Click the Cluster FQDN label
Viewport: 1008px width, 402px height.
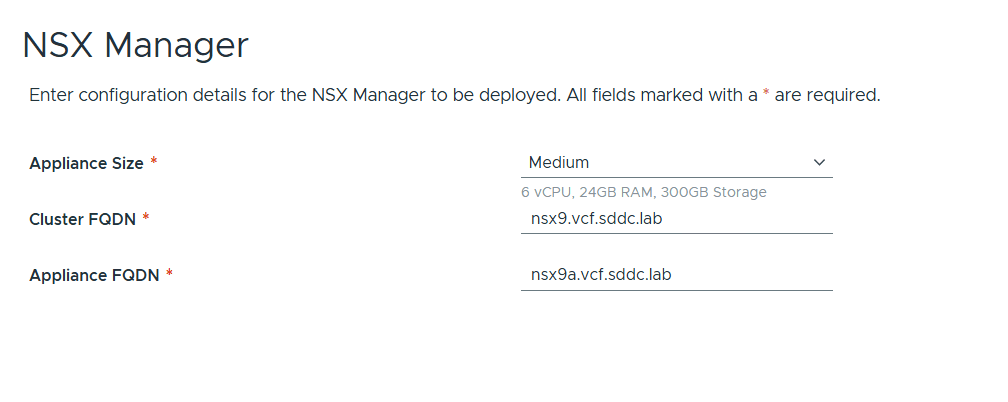click(x=82, y=219)
